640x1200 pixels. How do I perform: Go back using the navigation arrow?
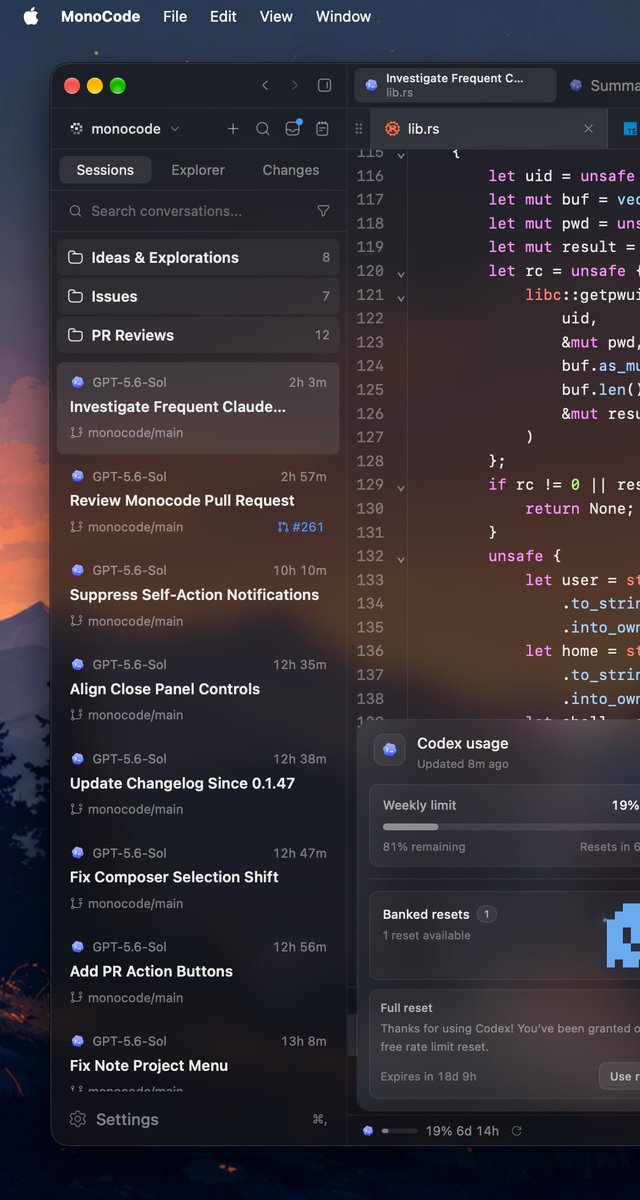point(265,86)
